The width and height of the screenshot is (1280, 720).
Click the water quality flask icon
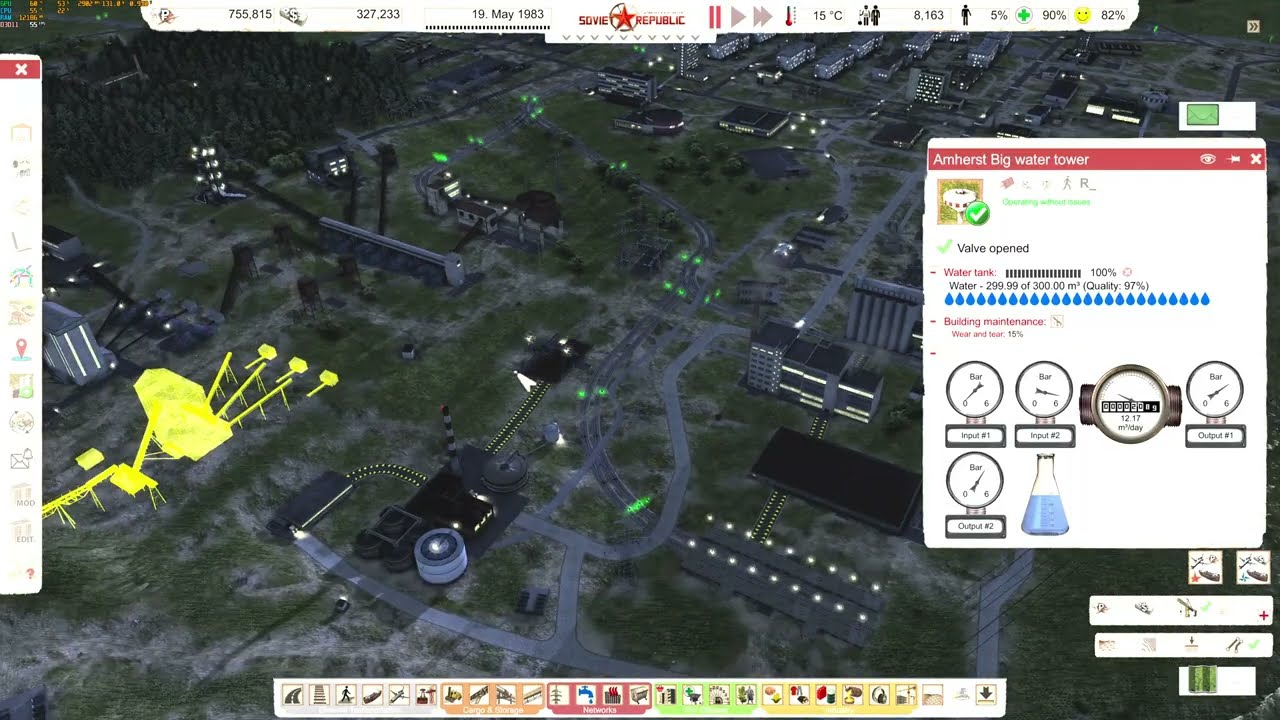pyautogui.click(x=1045, y=494)
